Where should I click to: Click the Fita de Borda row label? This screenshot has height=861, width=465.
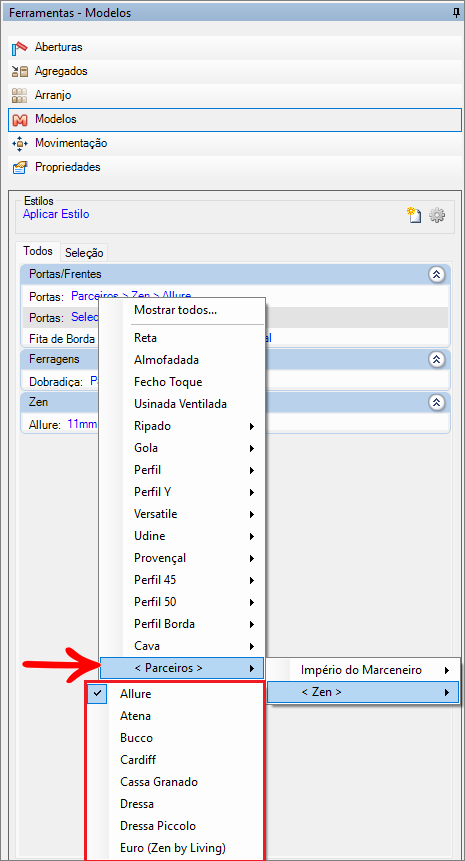(x=62, y=339)
